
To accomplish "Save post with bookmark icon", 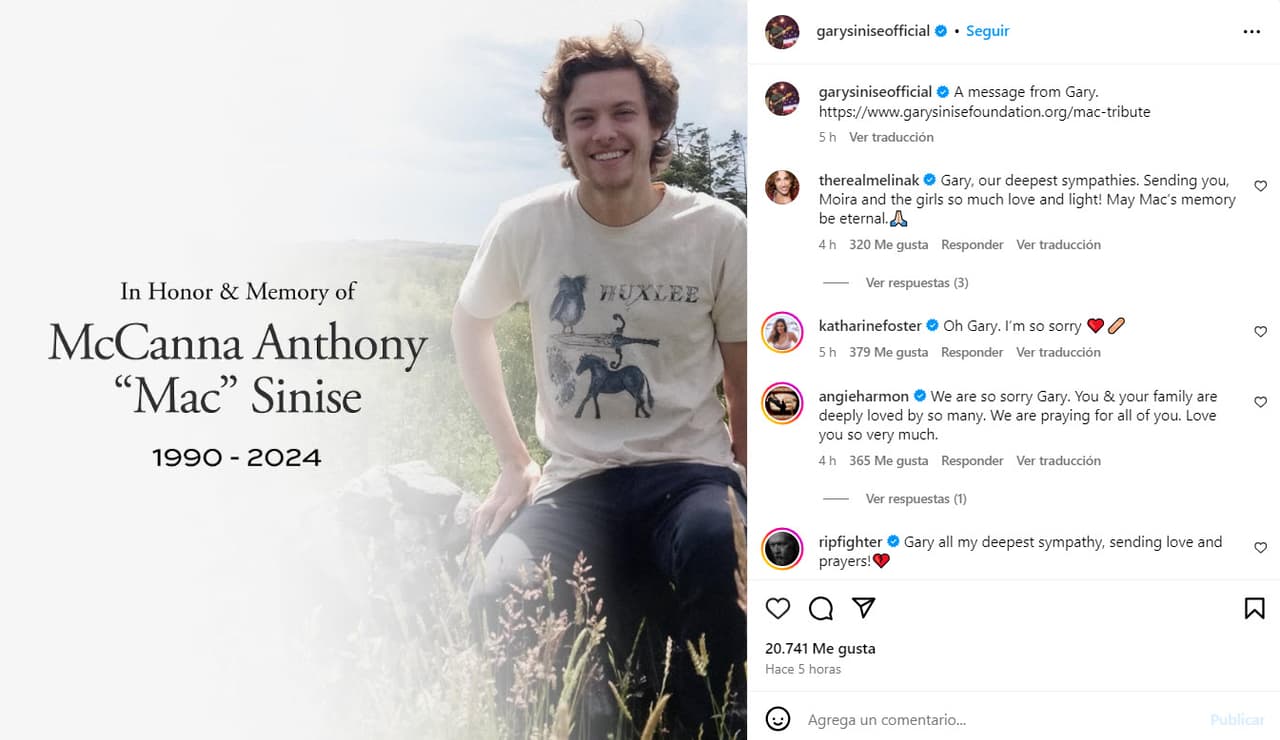I will tap(1254, 608).
